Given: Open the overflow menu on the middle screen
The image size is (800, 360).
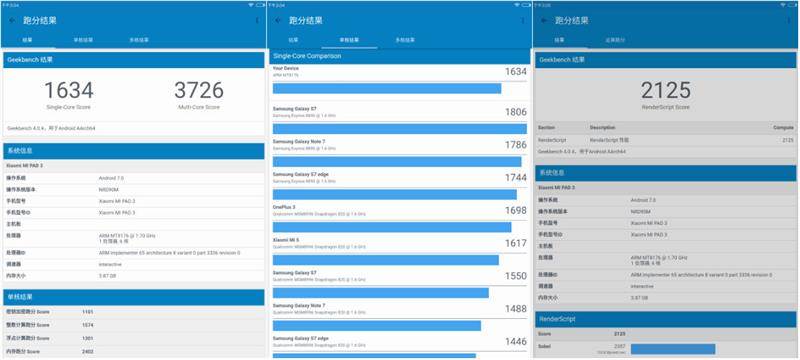Looking at the screenshot, I should [523, 21].
